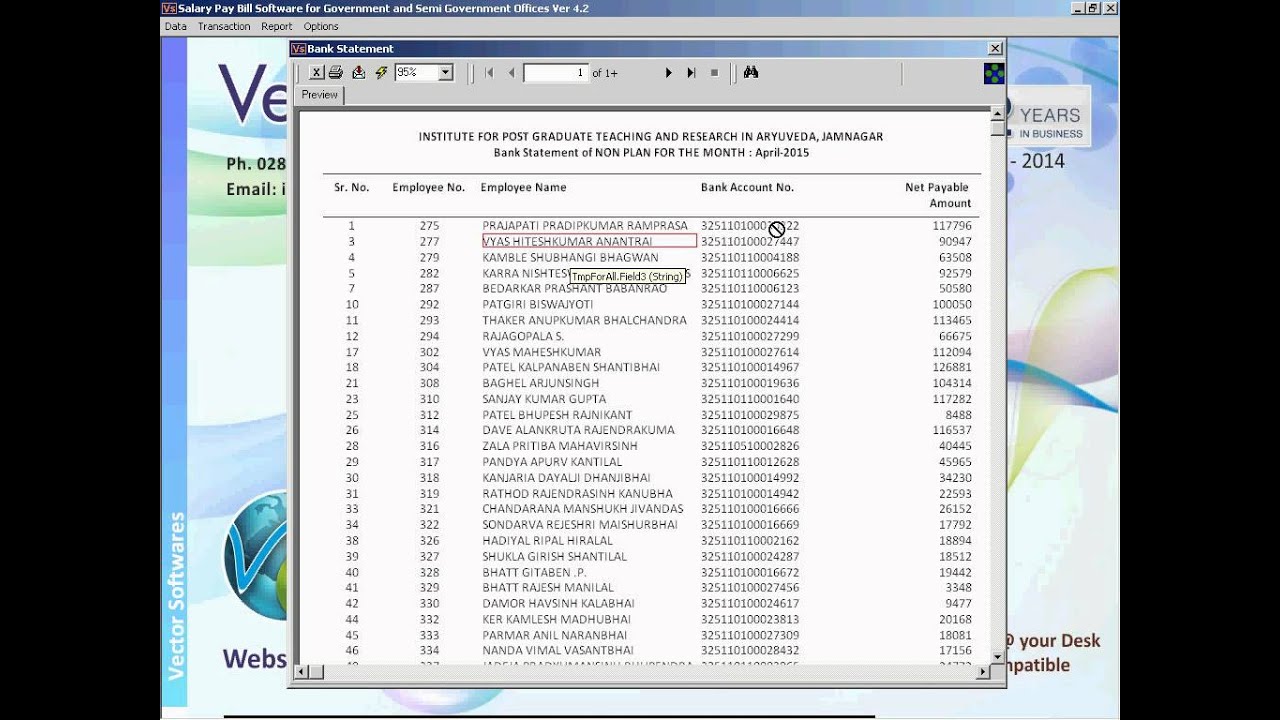Click VYAS MAHESHKUMAR employee name

541,352
